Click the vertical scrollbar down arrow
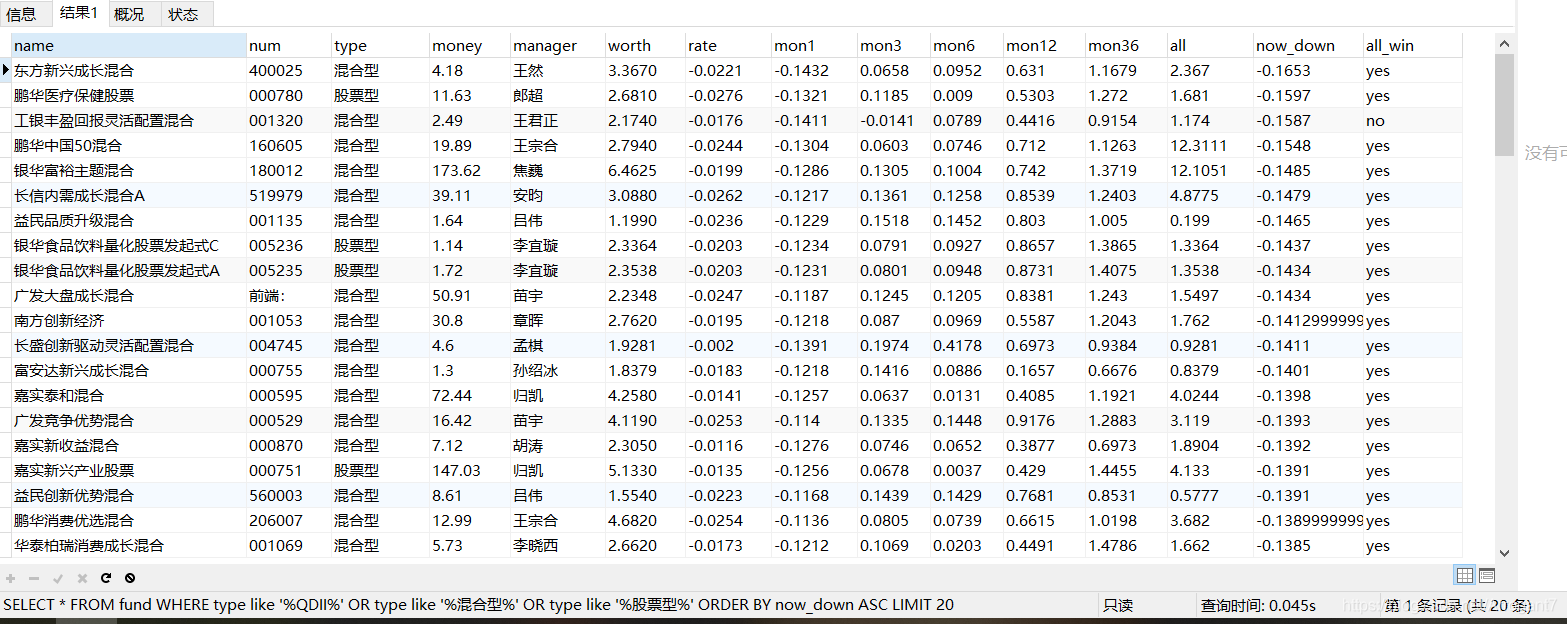 pyautogui.click(x=1504, y=552)
